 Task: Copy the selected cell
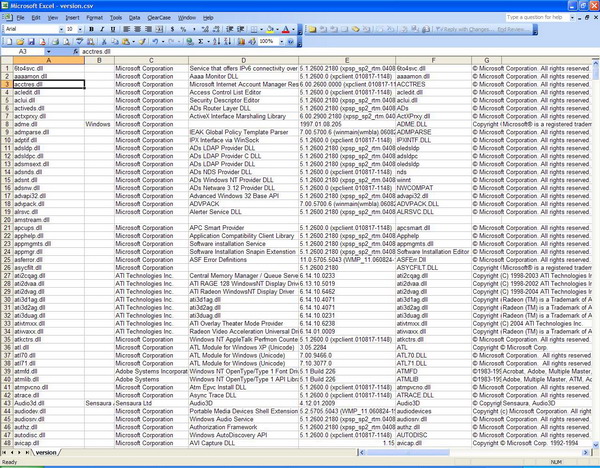[114, 42]
